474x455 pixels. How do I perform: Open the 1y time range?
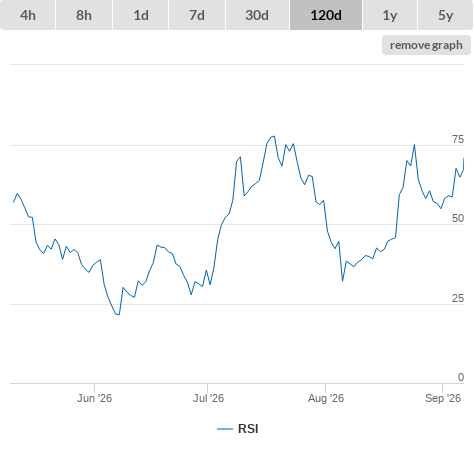tap(390, 15)
